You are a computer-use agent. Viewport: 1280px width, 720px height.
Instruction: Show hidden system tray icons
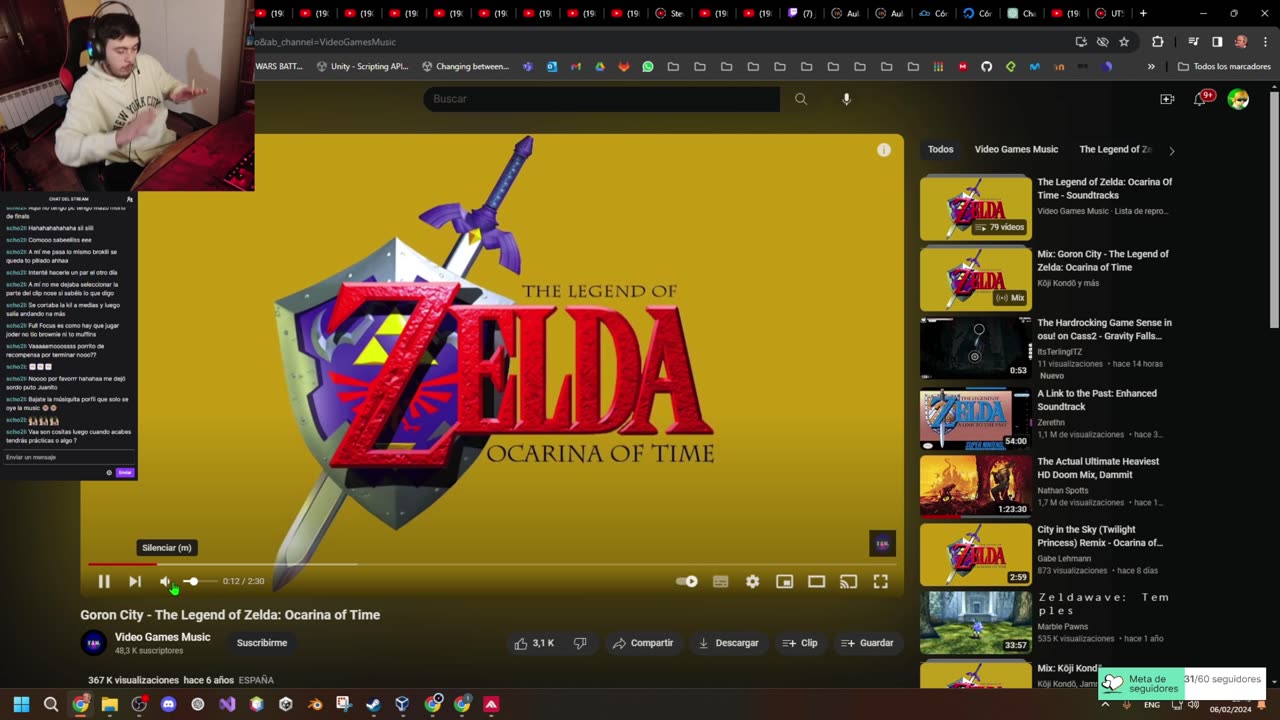pos(1105,704)
